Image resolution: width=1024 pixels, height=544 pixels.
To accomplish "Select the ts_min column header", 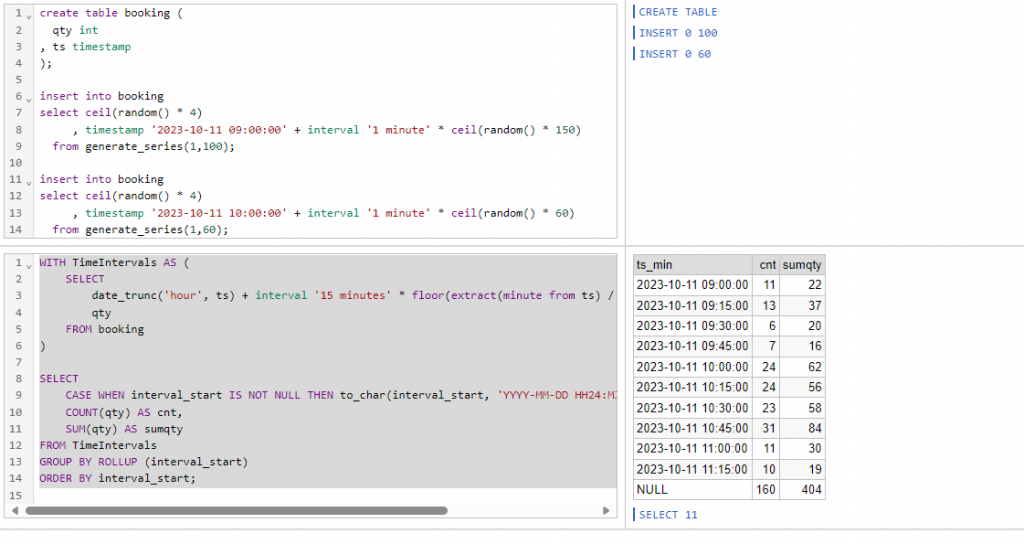I will click(692, 264).
